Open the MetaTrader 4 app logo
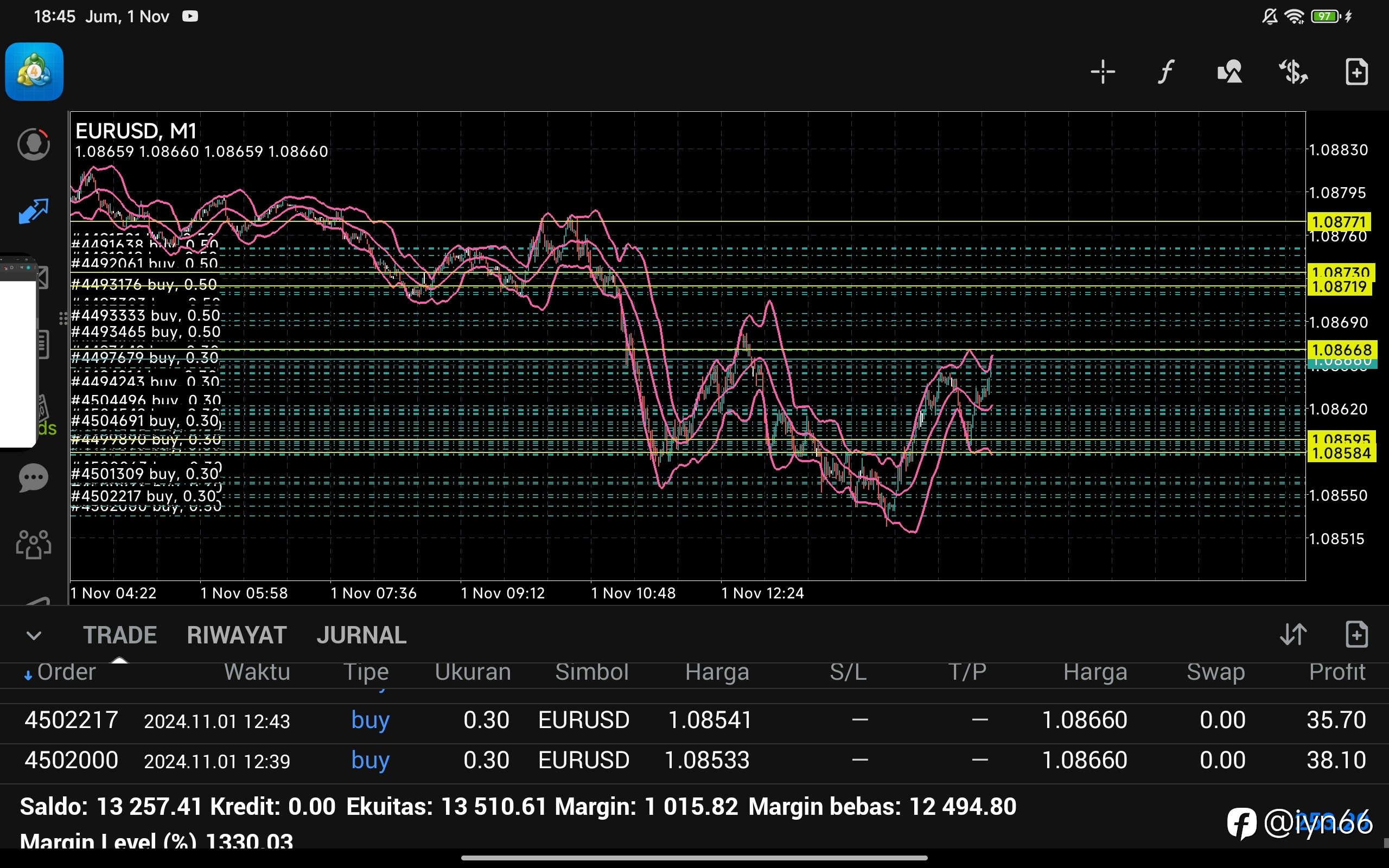The image size is (1389, 868). pos(34,72)
